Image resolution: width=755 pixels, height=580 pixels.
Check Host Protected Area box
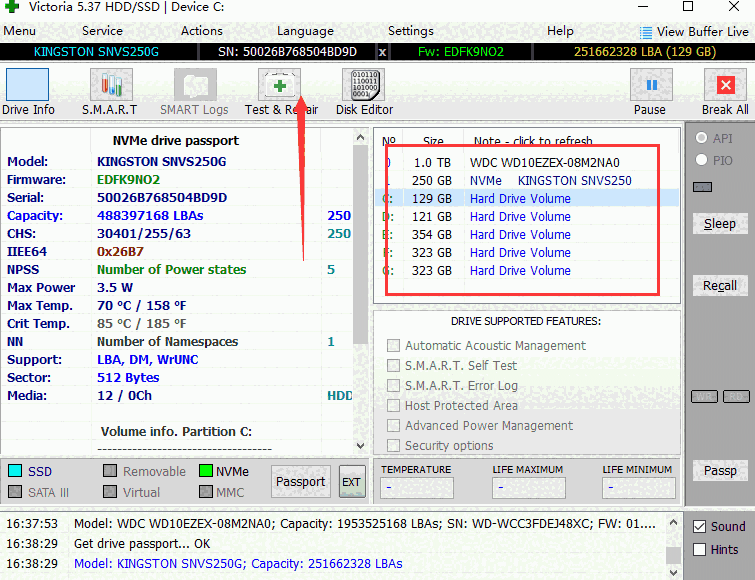tap(393, 405)
